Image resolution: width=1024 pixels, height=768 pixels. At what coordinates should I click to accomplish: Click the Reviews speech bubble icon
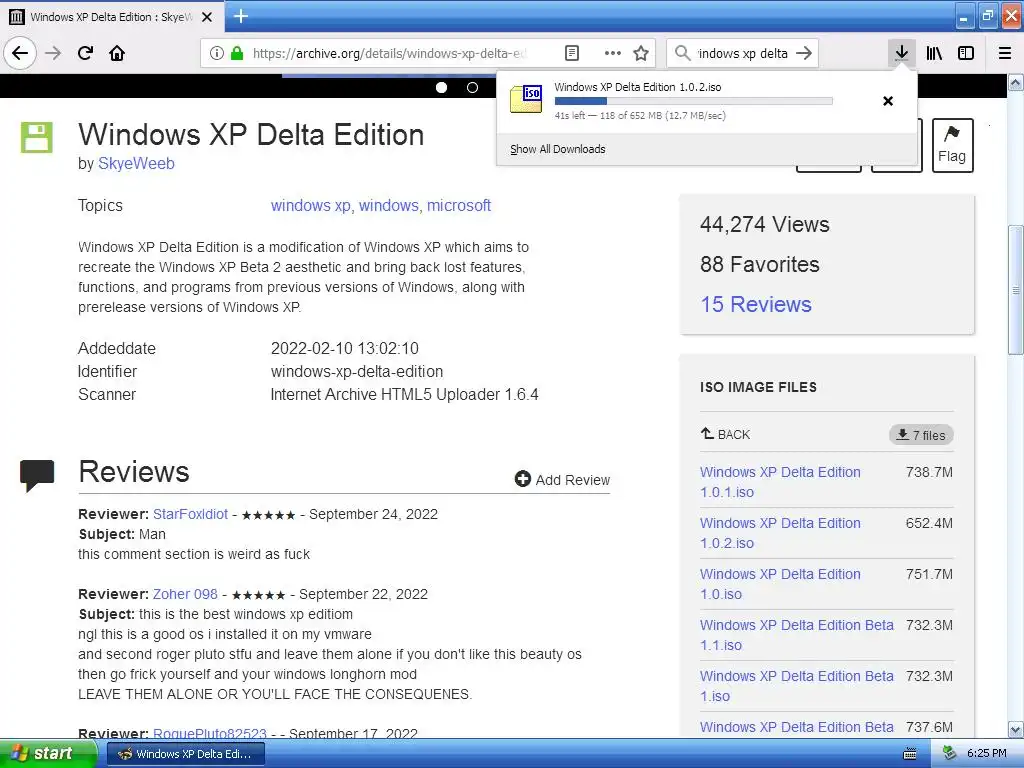tap(37, 475)
